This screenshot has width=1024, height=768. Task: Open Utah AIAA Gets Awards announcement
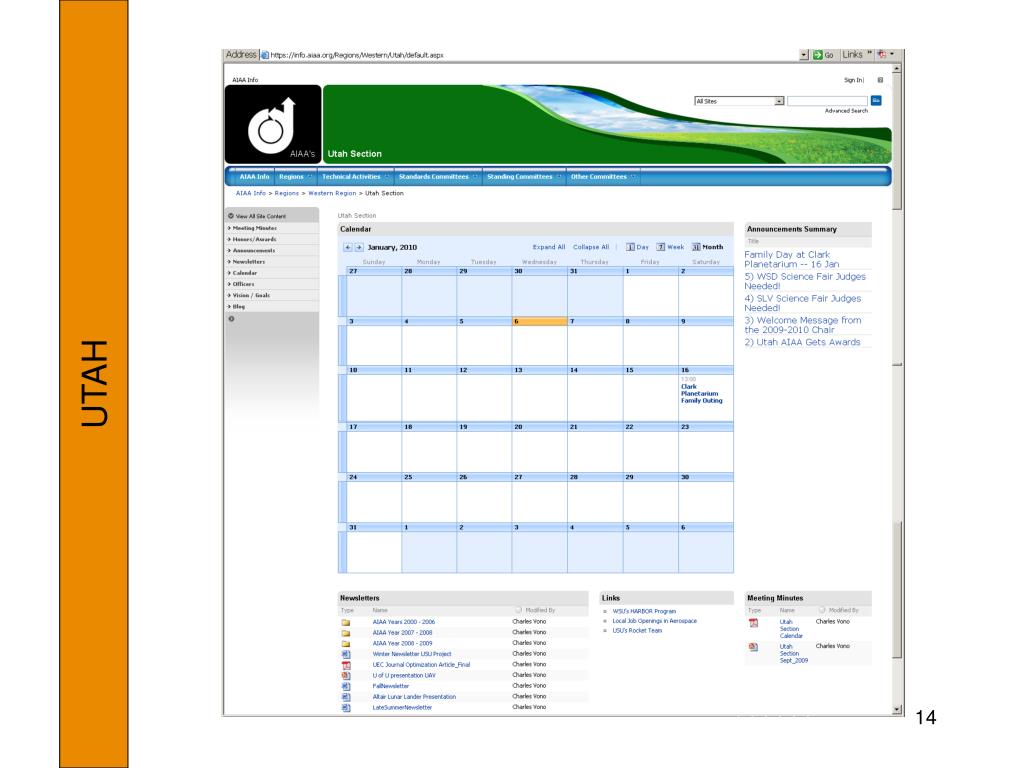pos(802,342)
